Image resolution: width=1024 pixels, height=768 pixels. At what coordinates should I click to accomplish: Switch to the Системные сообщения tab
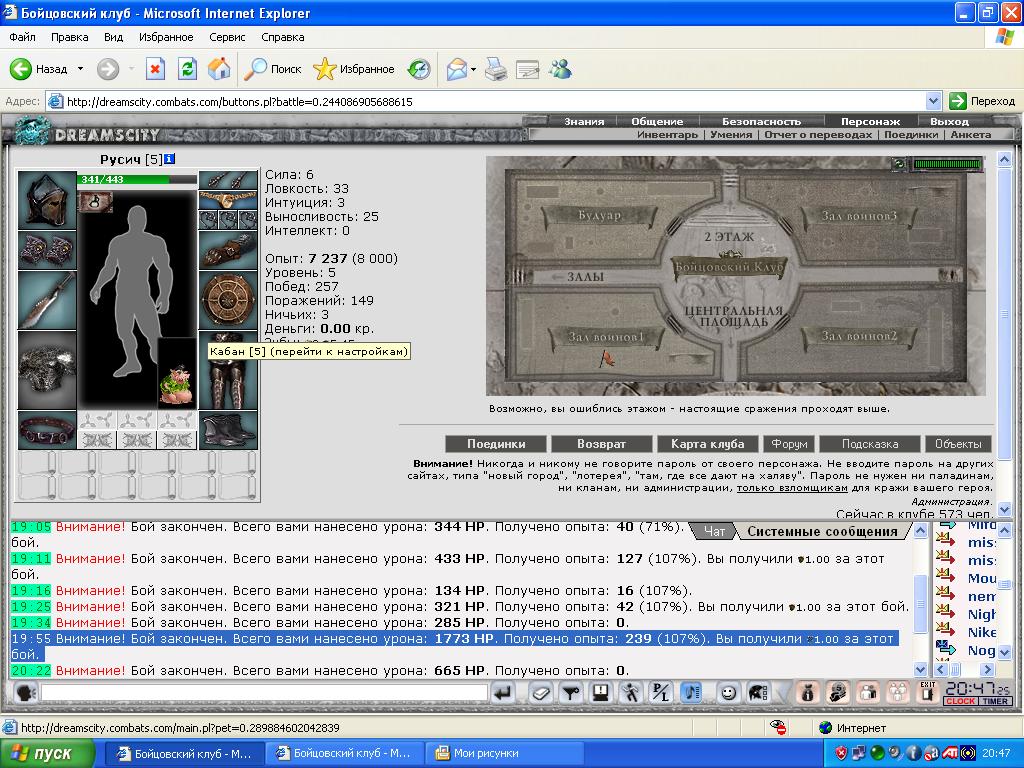pos(822,532)
